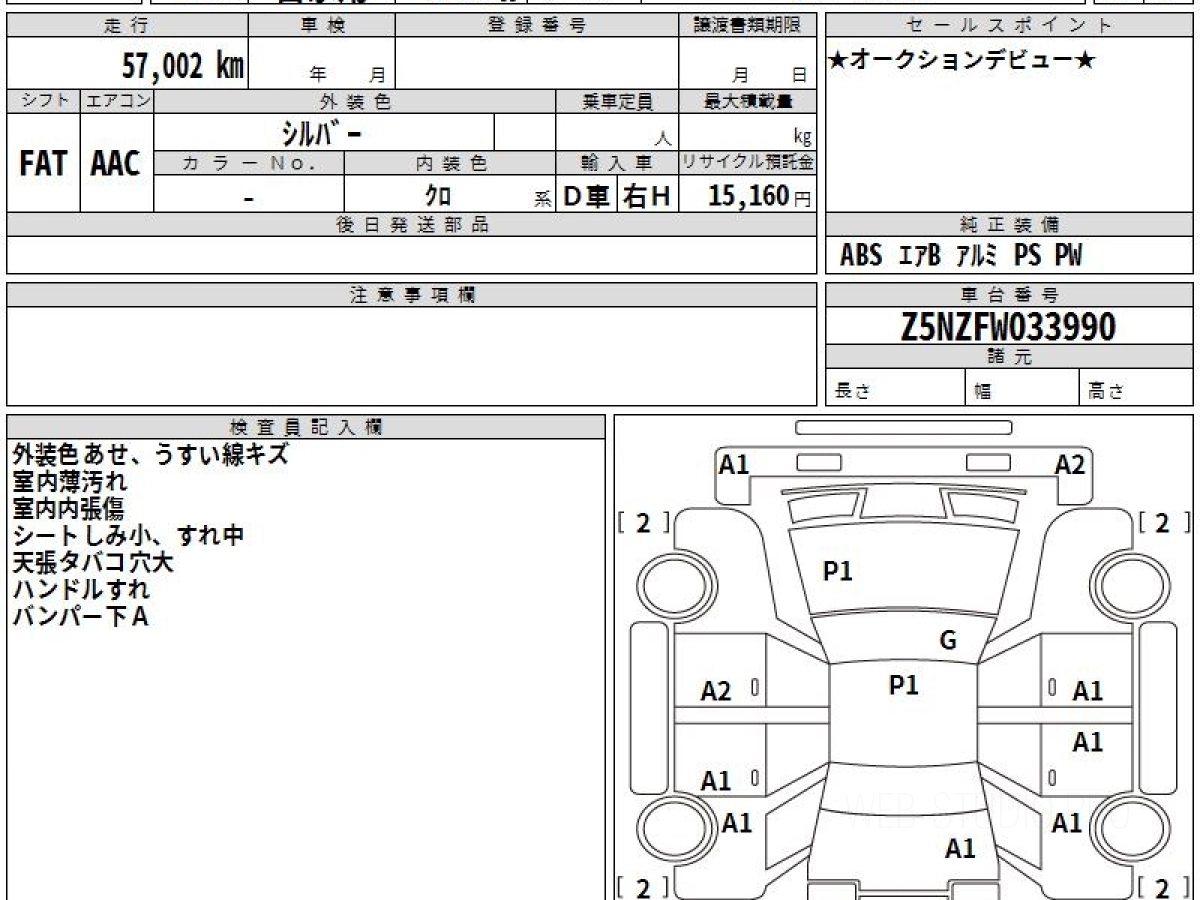Click the 譲渡書類期限 header

747,25
